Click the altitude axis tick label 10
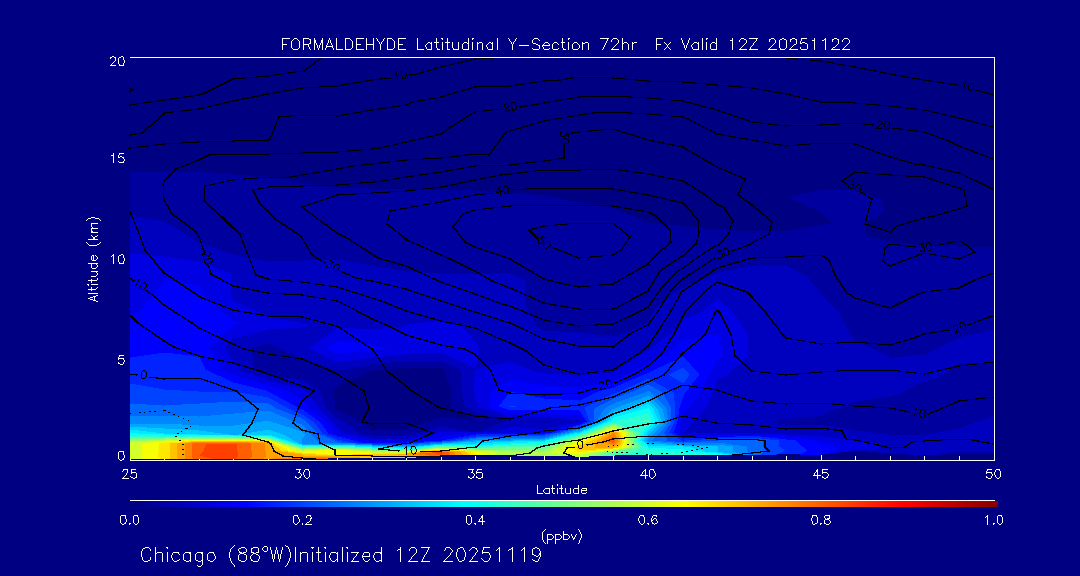 click(116, 259)
